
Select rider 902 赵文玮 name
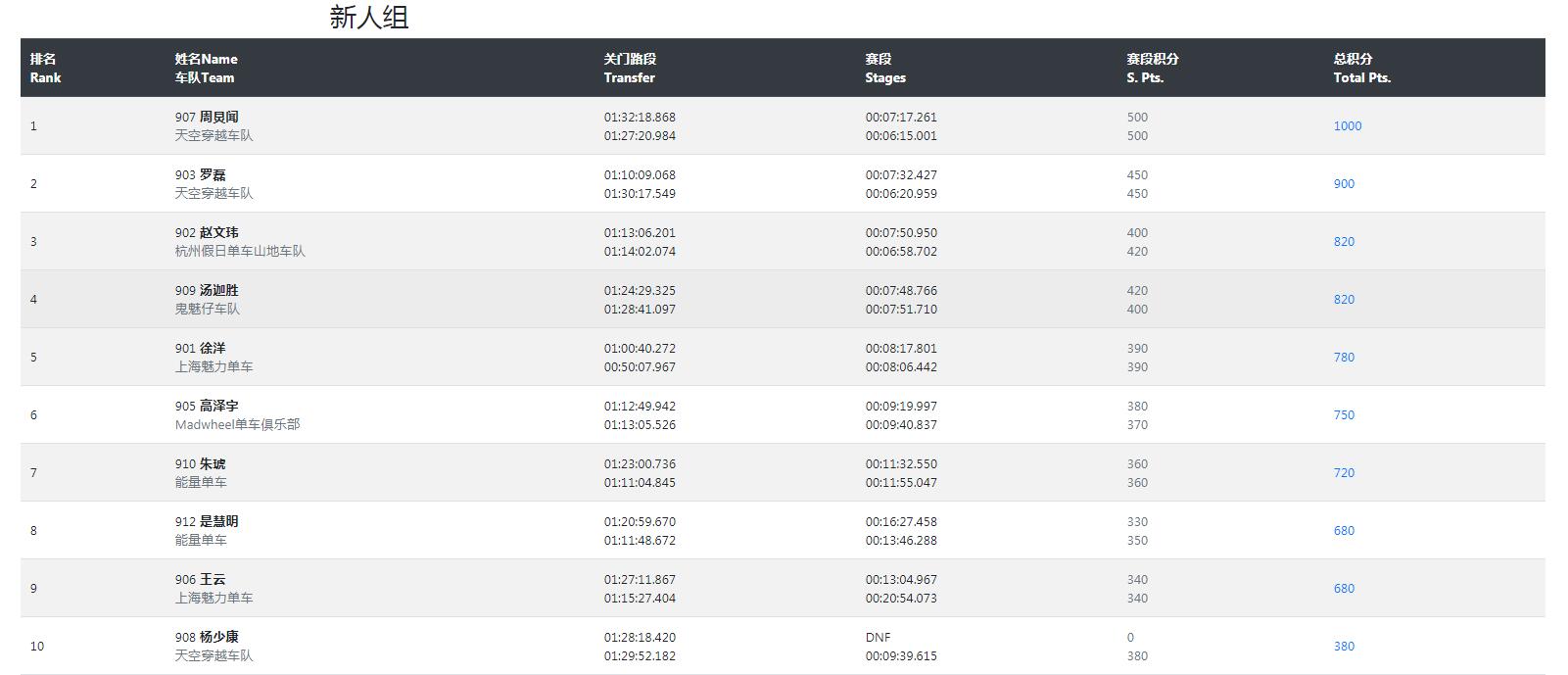click(207, 232)
